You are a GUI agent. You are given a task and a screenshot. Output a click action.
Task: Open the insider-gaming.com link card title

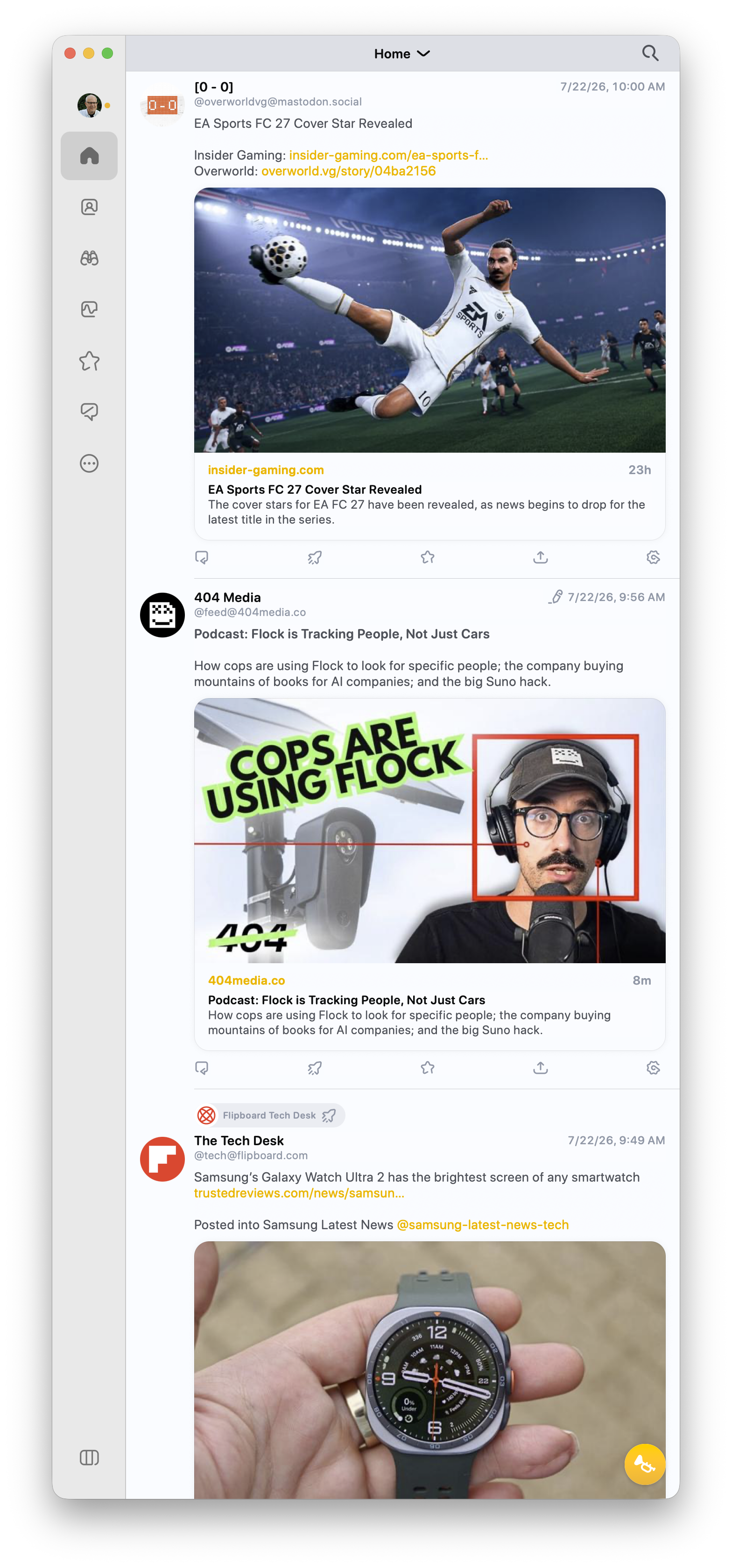pyautogui.click(x=314, y=490)
